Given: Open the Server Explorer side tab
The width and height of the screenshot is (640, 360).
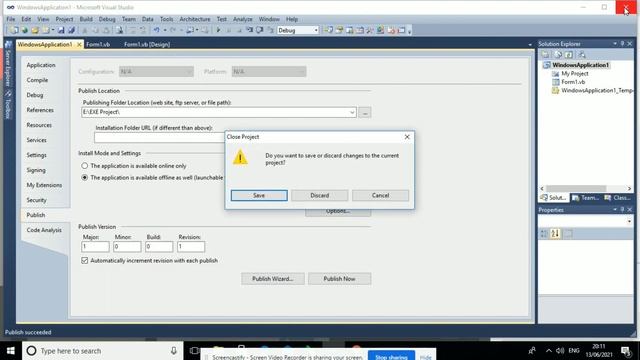Looking at the screenshot, I should [x=8, y=65].
